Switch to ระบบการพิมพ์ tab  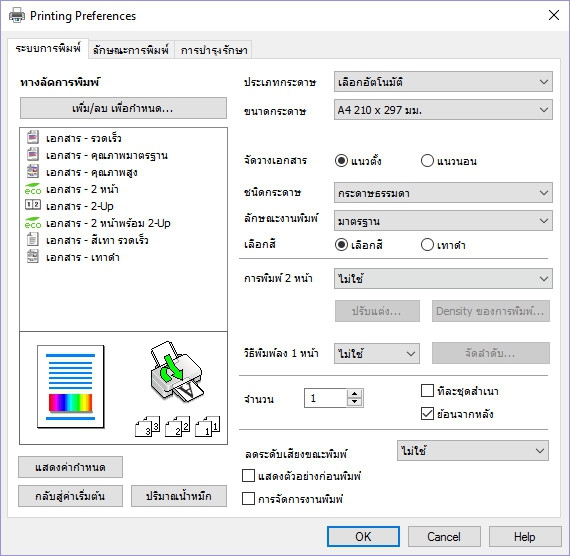pyautogui.click(x=48, y=48)
